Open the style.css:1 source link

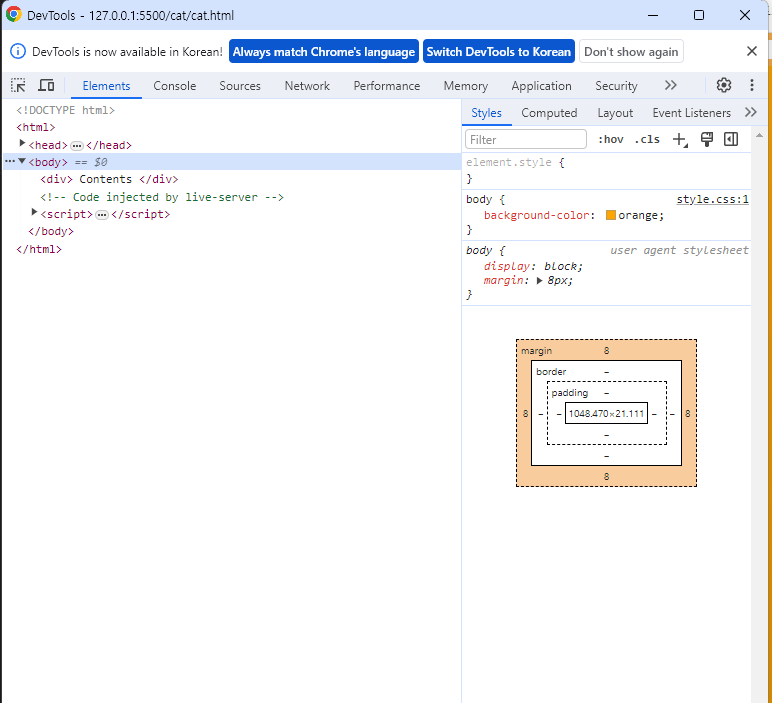(x=712, y=199)
